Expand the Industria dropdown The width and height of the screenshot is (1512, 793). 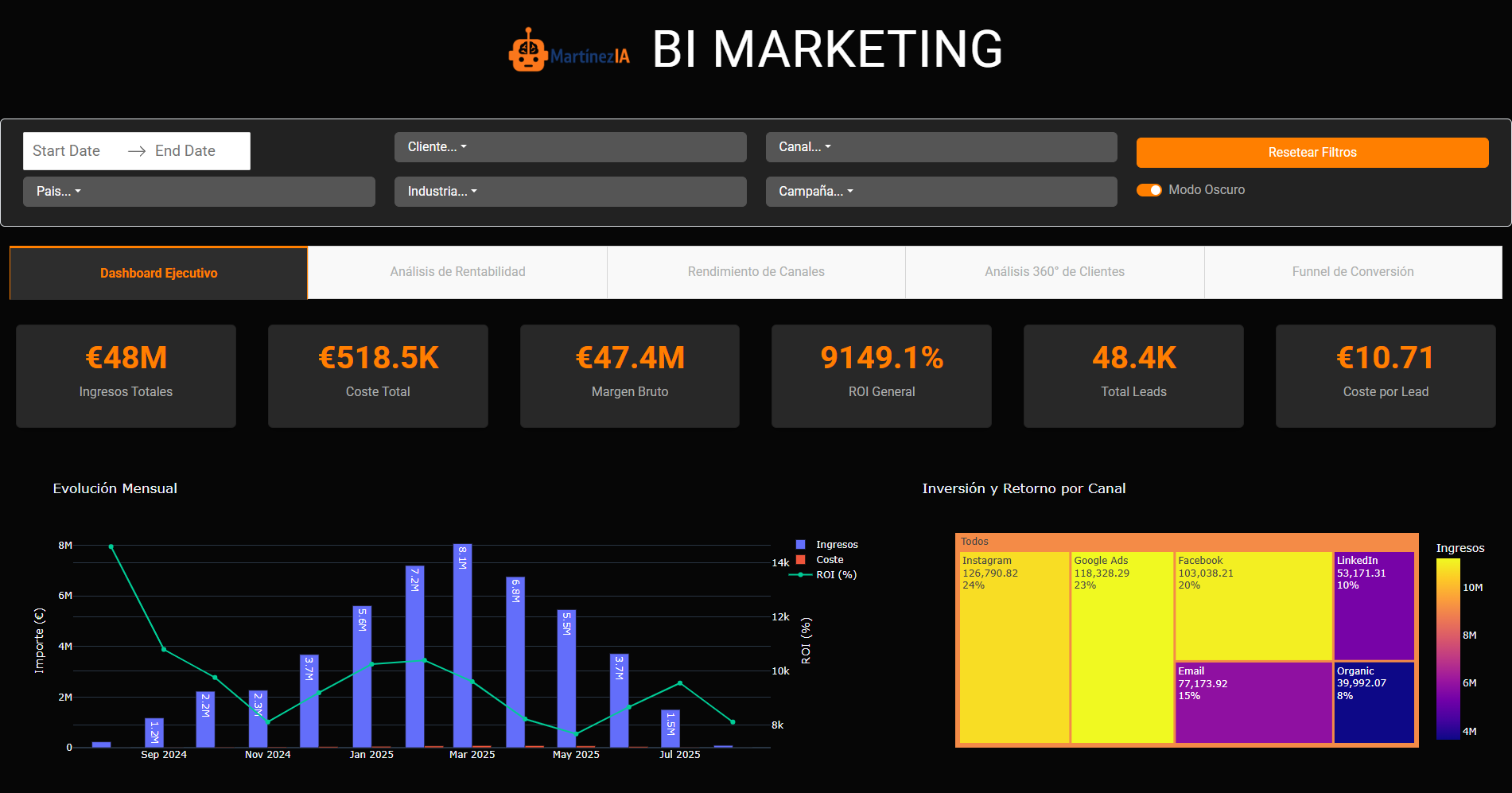click(569, 192)
